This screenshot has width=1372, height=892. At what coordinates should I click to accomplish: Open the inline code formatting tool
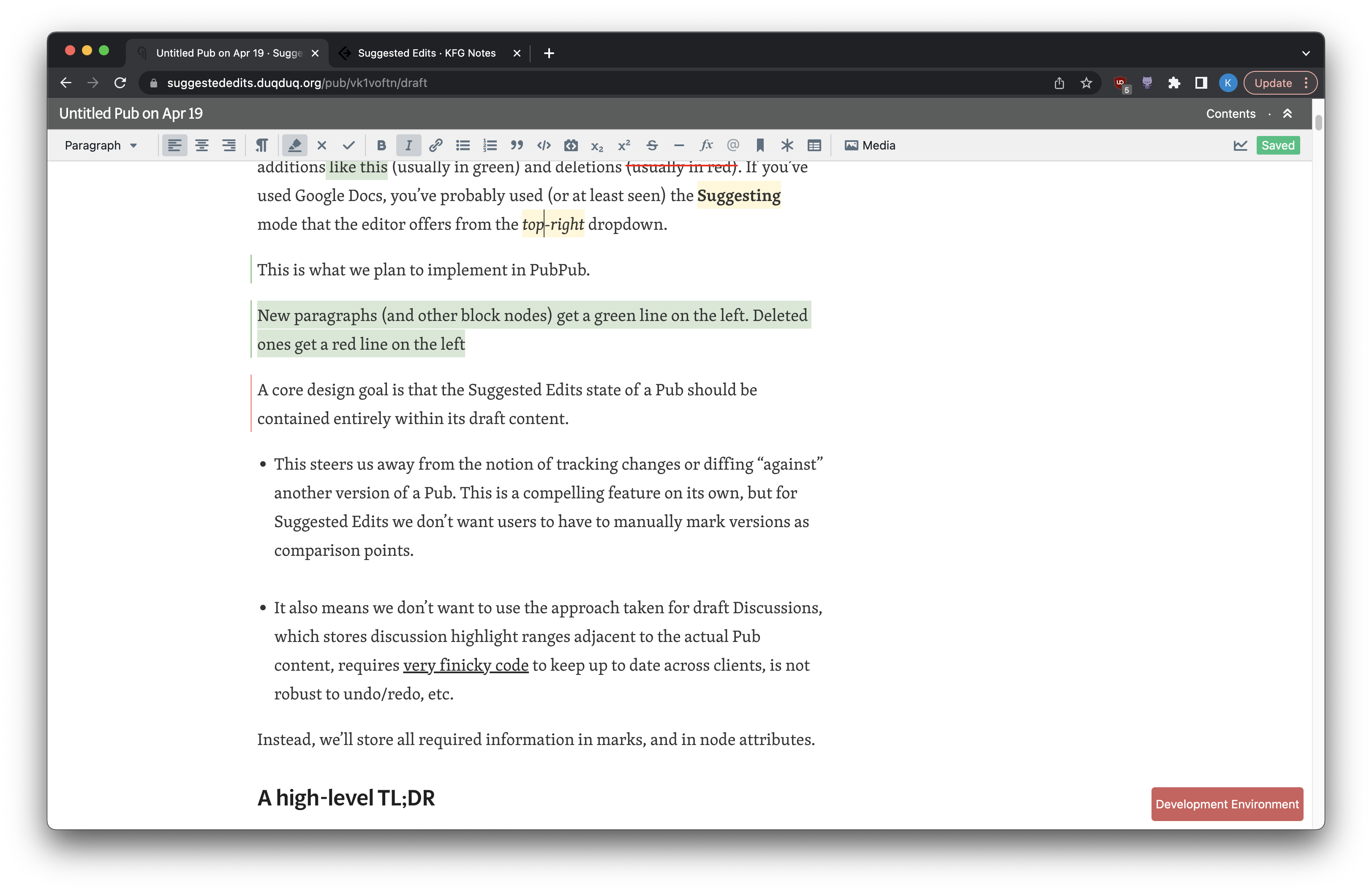(x=543, y=145)
